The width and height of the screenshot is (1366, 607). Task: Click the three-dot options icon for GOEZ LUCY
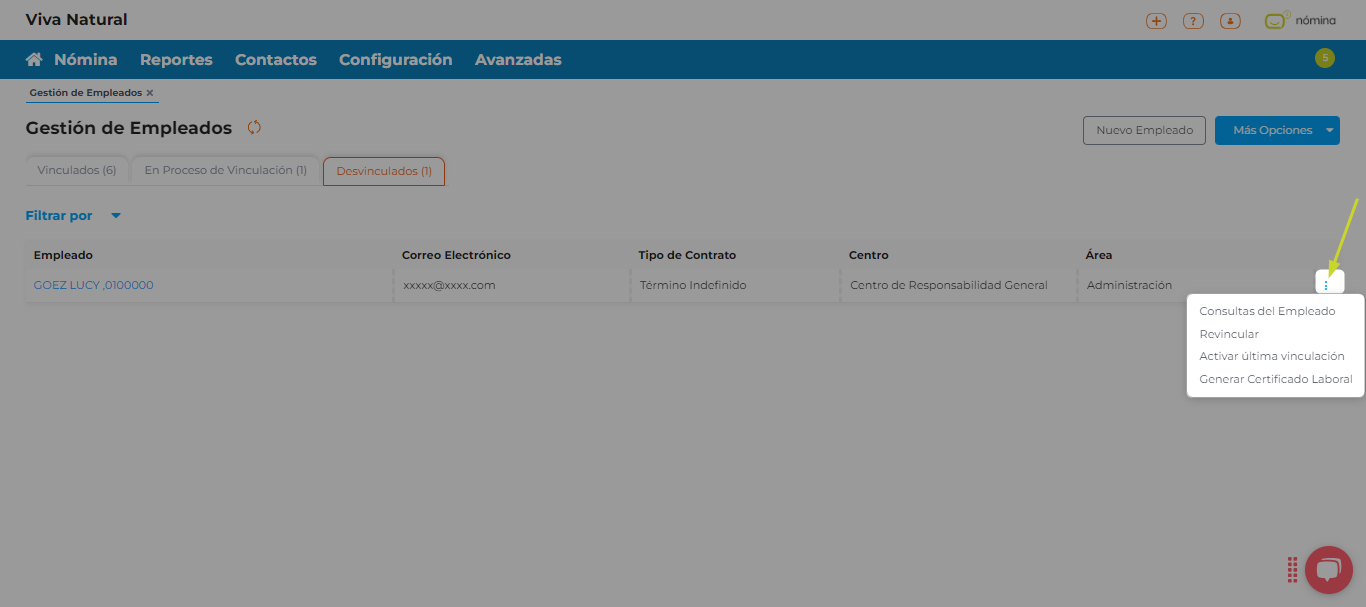pyautogui.click(x=1326, y=285)
